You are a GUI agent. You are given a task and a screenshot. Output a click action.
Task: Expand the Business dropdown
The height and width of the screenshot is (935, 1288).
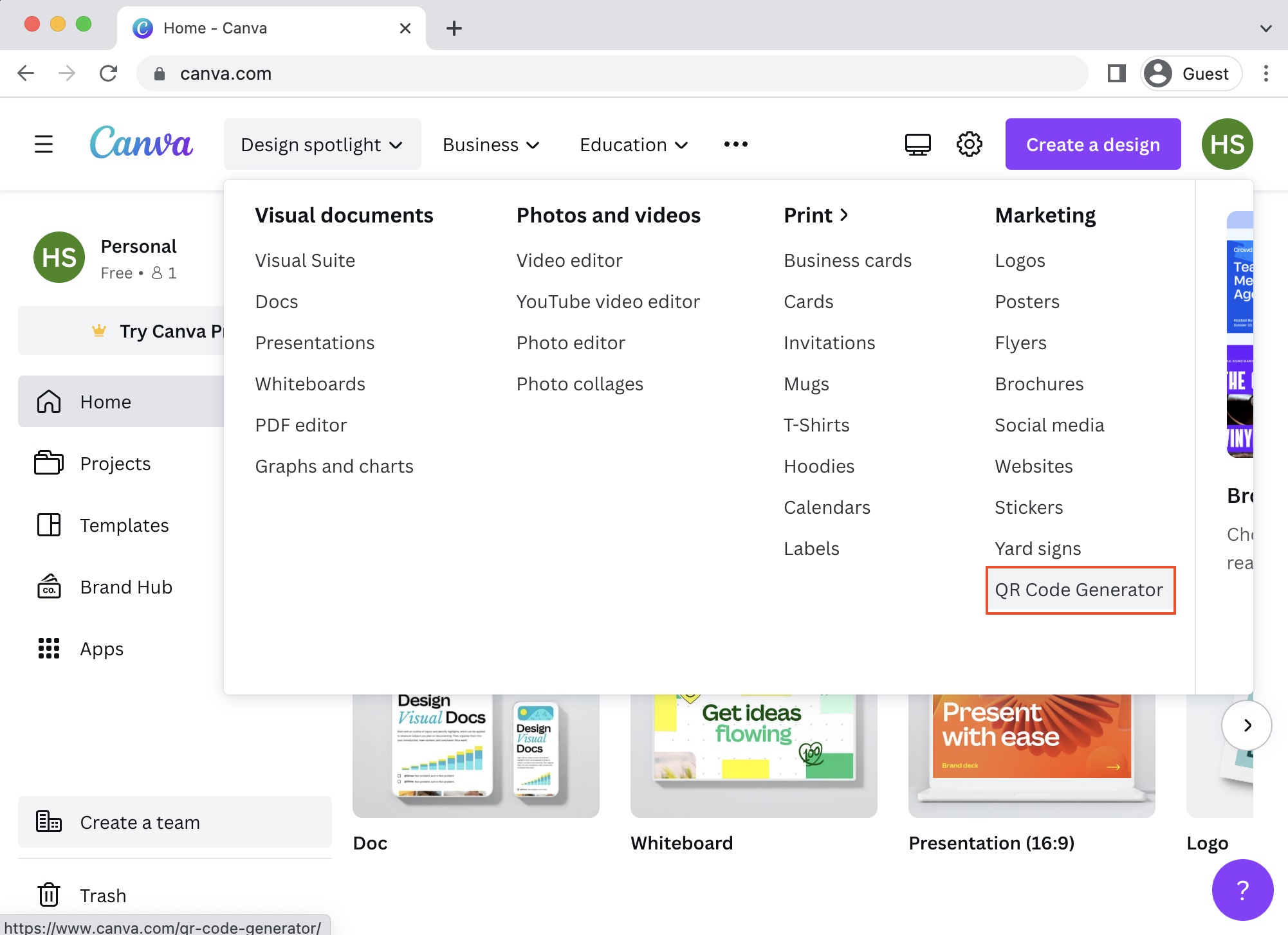click(x=491, y=144)
